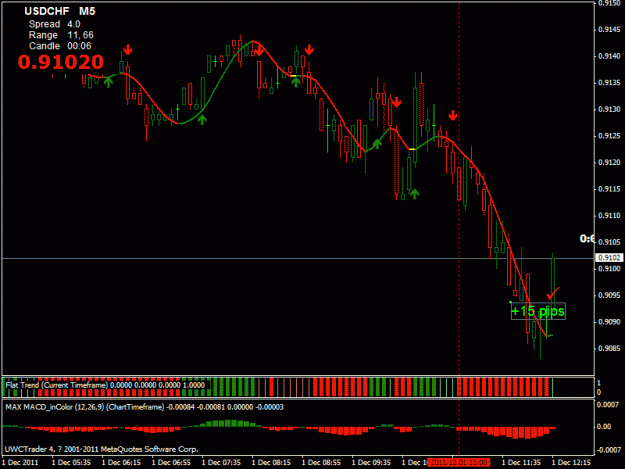Image resolution: width=625 pixels, height=469 pixels.
Task: Click the red checkmark above the pips label
Action: (x=553, y=293)
